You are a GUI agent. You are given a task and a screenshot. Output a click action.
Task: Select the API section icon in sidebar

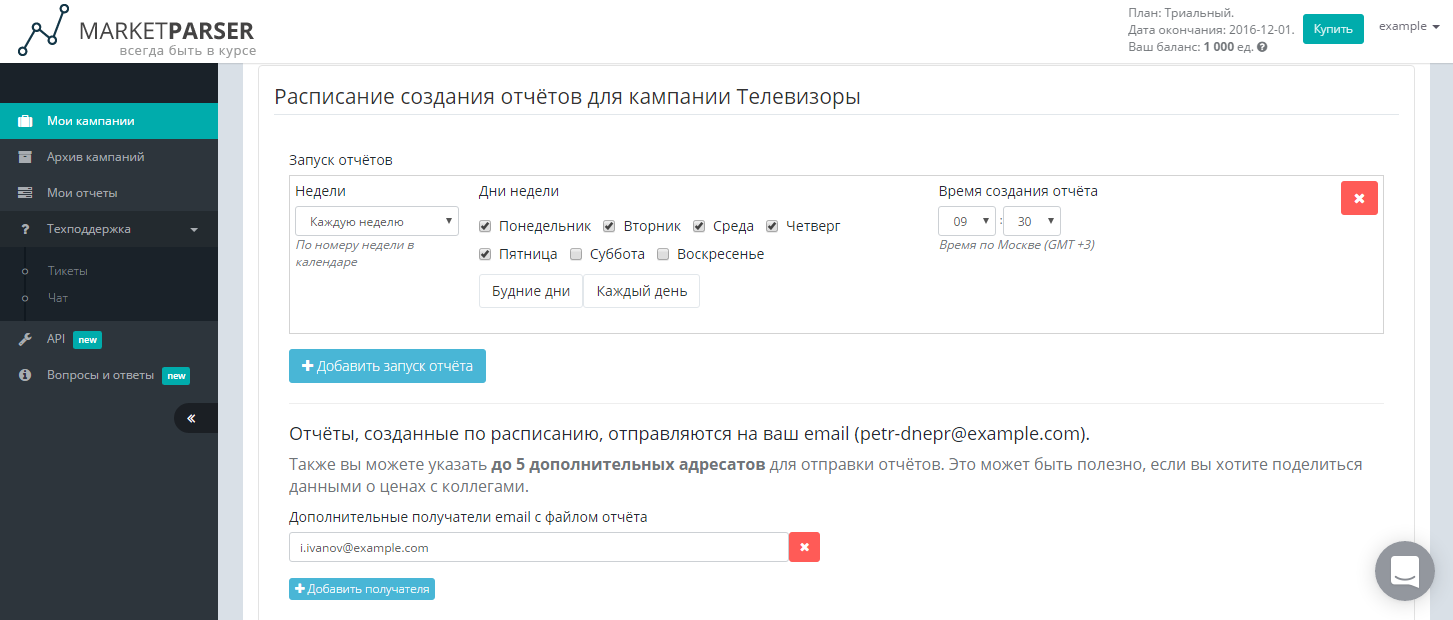(24, 339)
